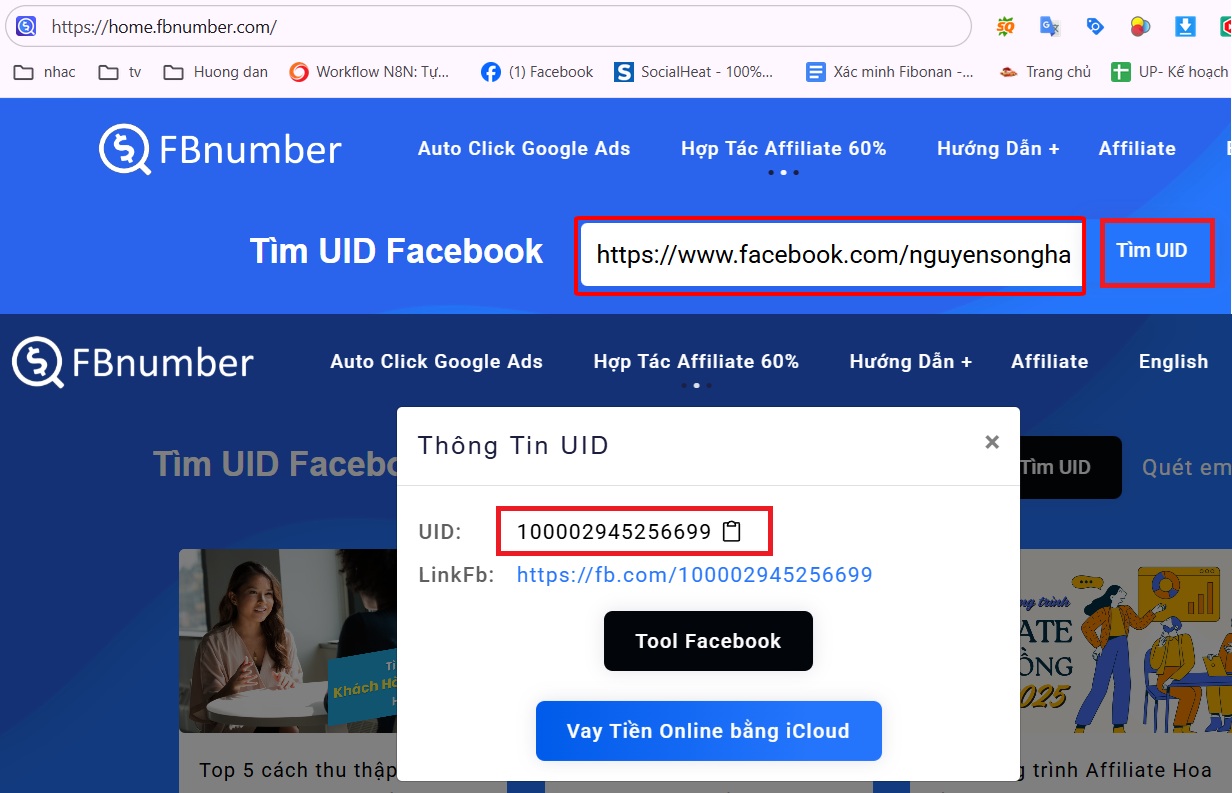
Task: Open the colored circles extension icon
Action: [1140, 27]
